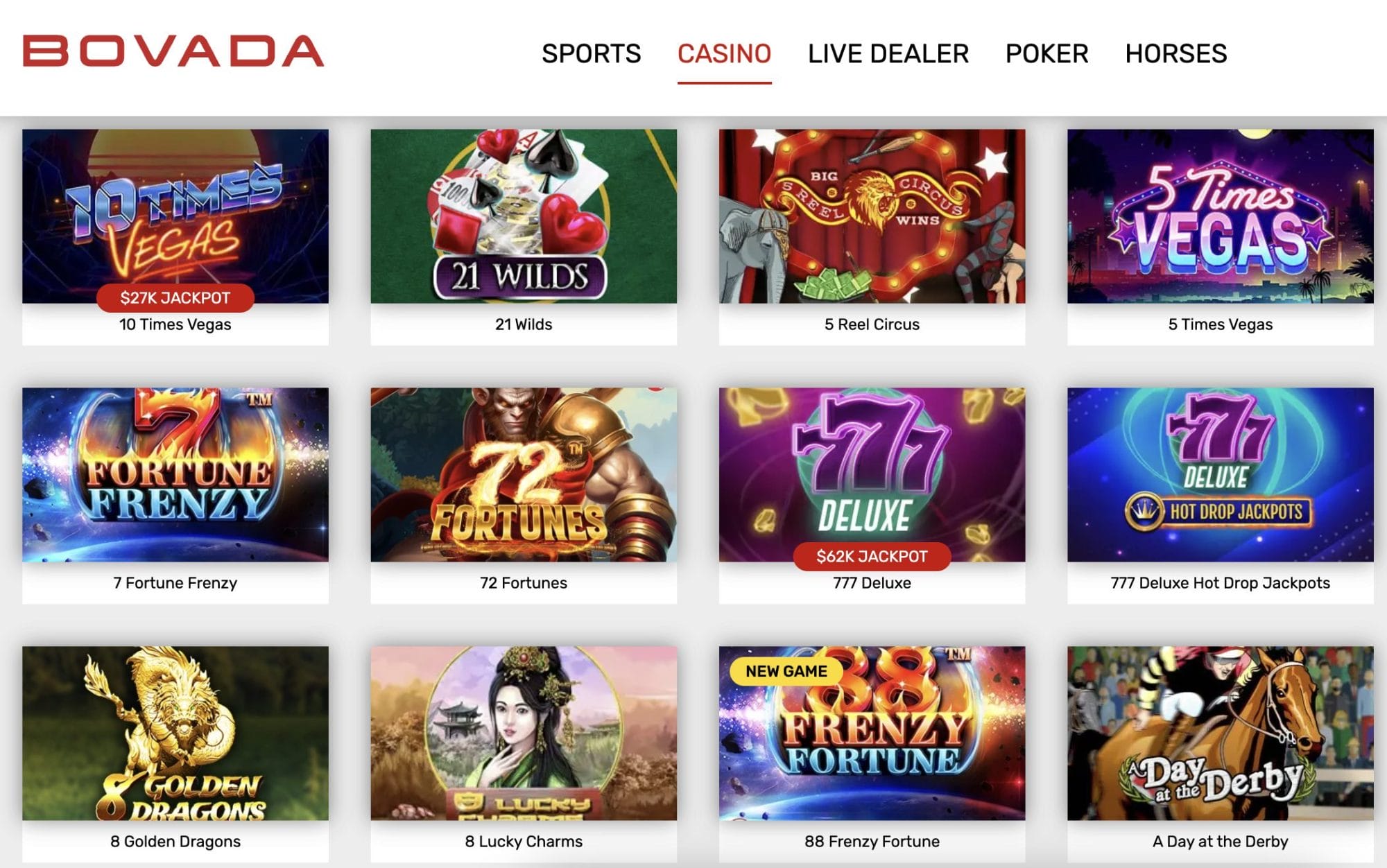The height and width of the screenshot is (868, 1387).
Task: Click the $27K Jackpot badge
Action: click(x=175, y=297)
